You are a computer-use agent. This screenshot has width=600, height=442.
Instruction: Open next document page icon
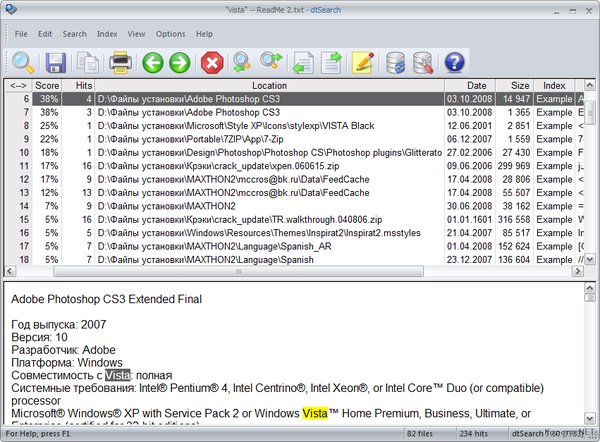tap(331, 63)
